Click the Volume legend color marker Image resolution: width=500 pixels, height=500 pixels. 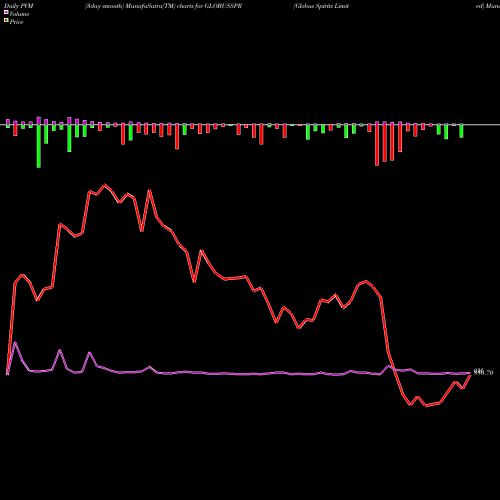(x=6, y=13)
